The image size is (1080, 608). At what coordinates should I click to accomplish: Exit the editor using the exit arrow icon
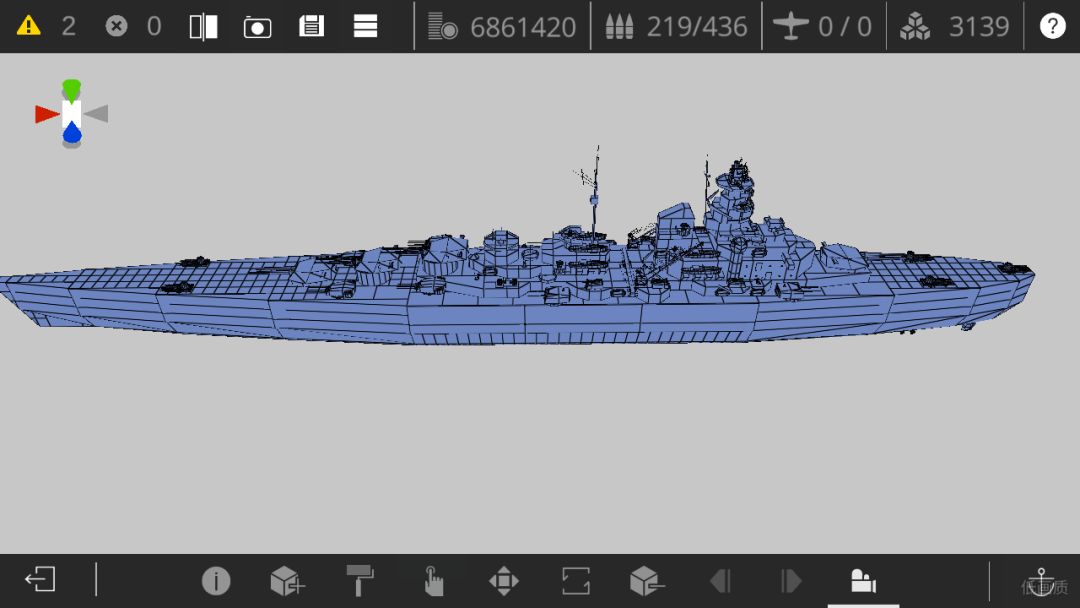[40, 579]
